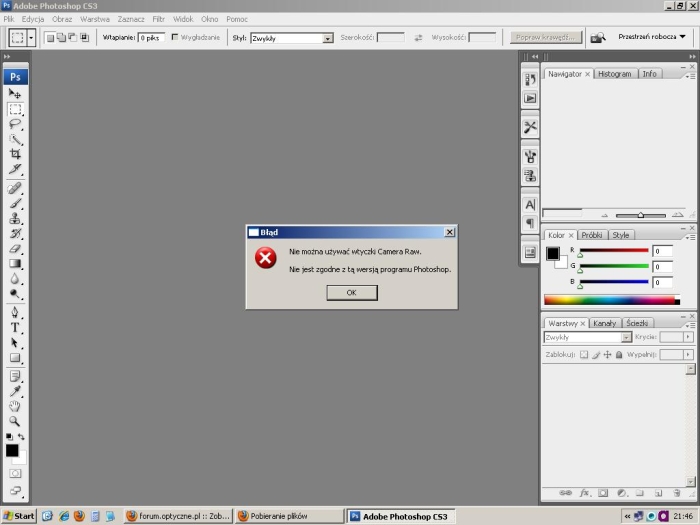This screenshot has height=525, width=700.
Task: Select the Rectangle shape tool
Action: pyautogui.click(x=15, y=358)
